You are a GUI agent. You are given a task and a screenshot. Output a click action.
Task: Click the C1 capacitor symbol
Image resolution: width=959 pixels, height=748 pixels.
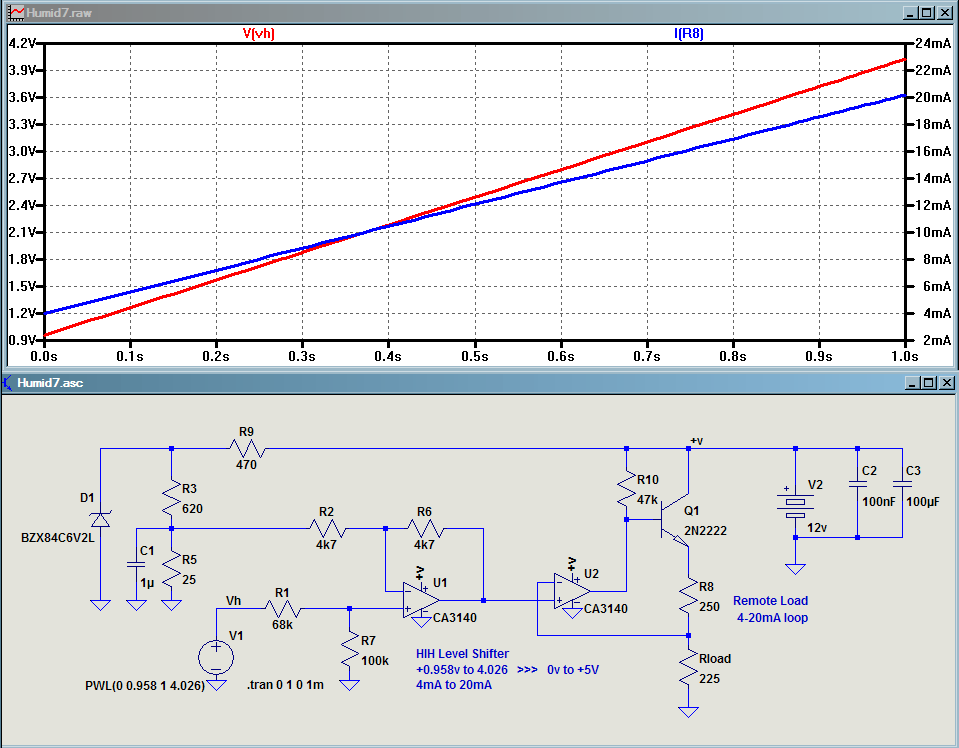[136, 563]
